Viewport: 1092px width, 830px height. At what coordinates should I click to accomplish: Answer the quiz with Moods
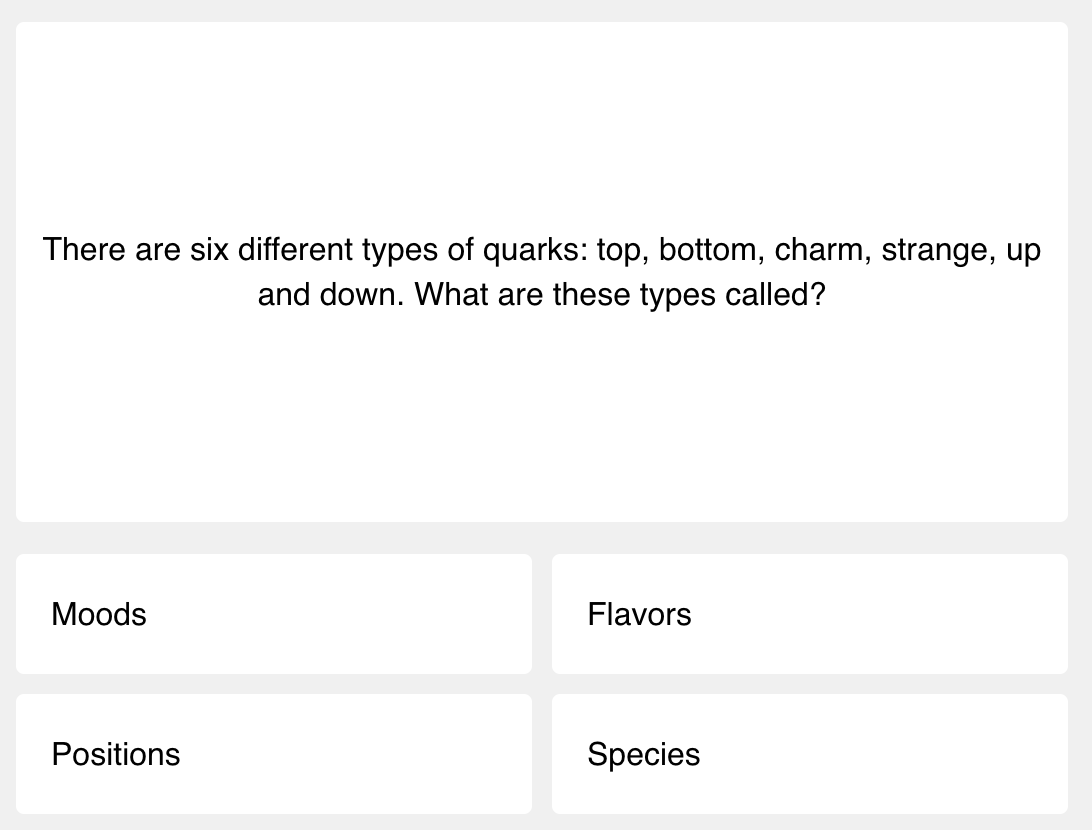click(x=273, y=614)
